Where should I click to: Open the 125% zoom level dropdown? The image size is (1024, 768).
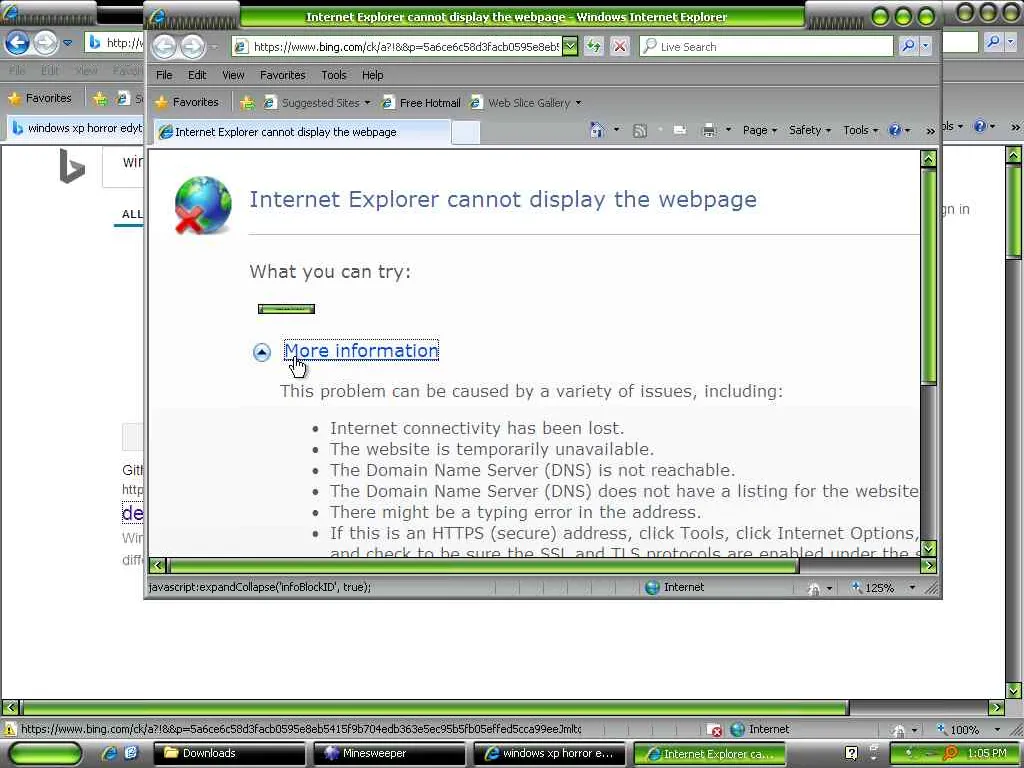tap(912, 588)
